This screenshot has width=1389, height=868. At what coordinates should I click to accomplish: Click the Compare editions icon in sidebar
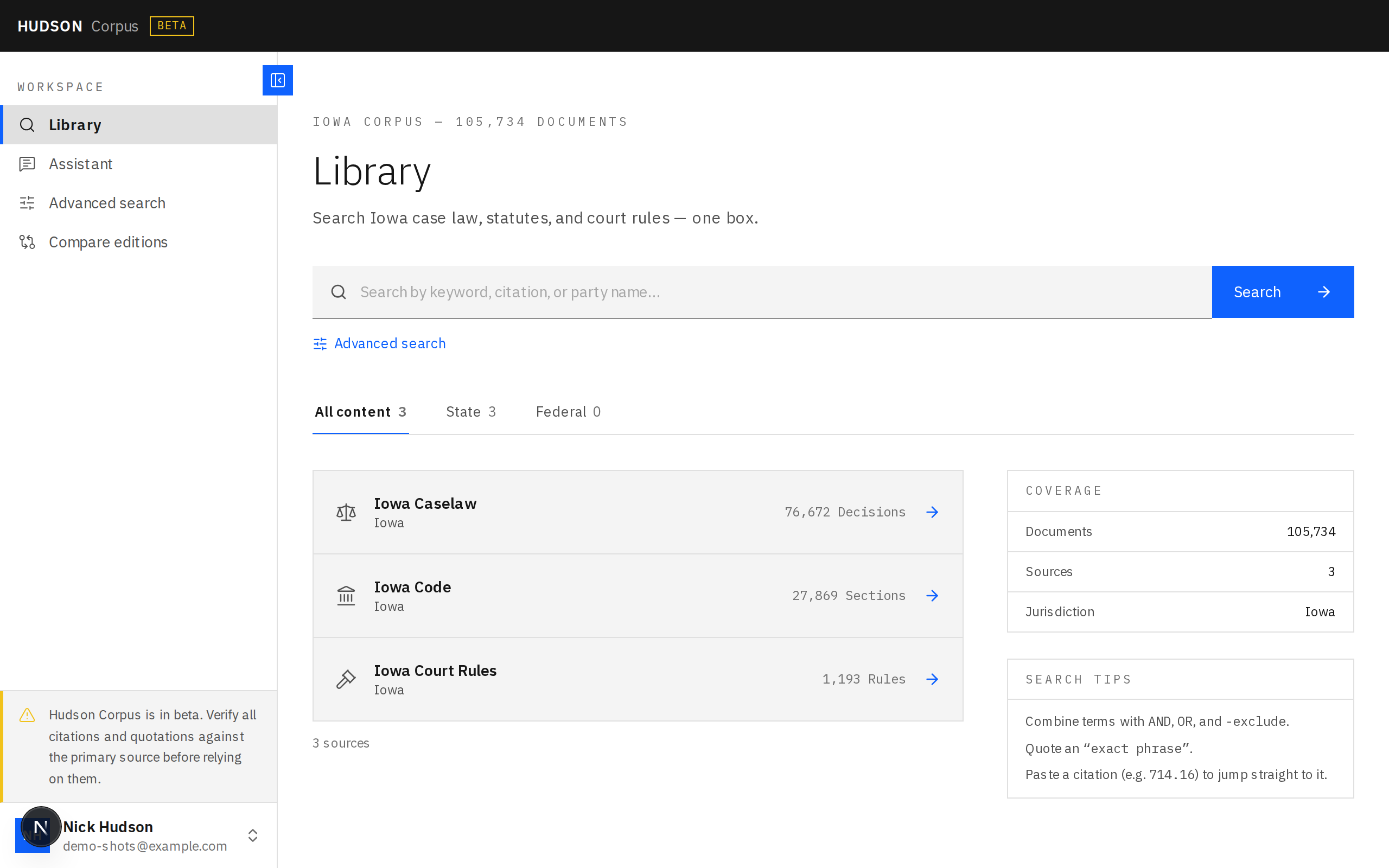[x=27, y=242]
